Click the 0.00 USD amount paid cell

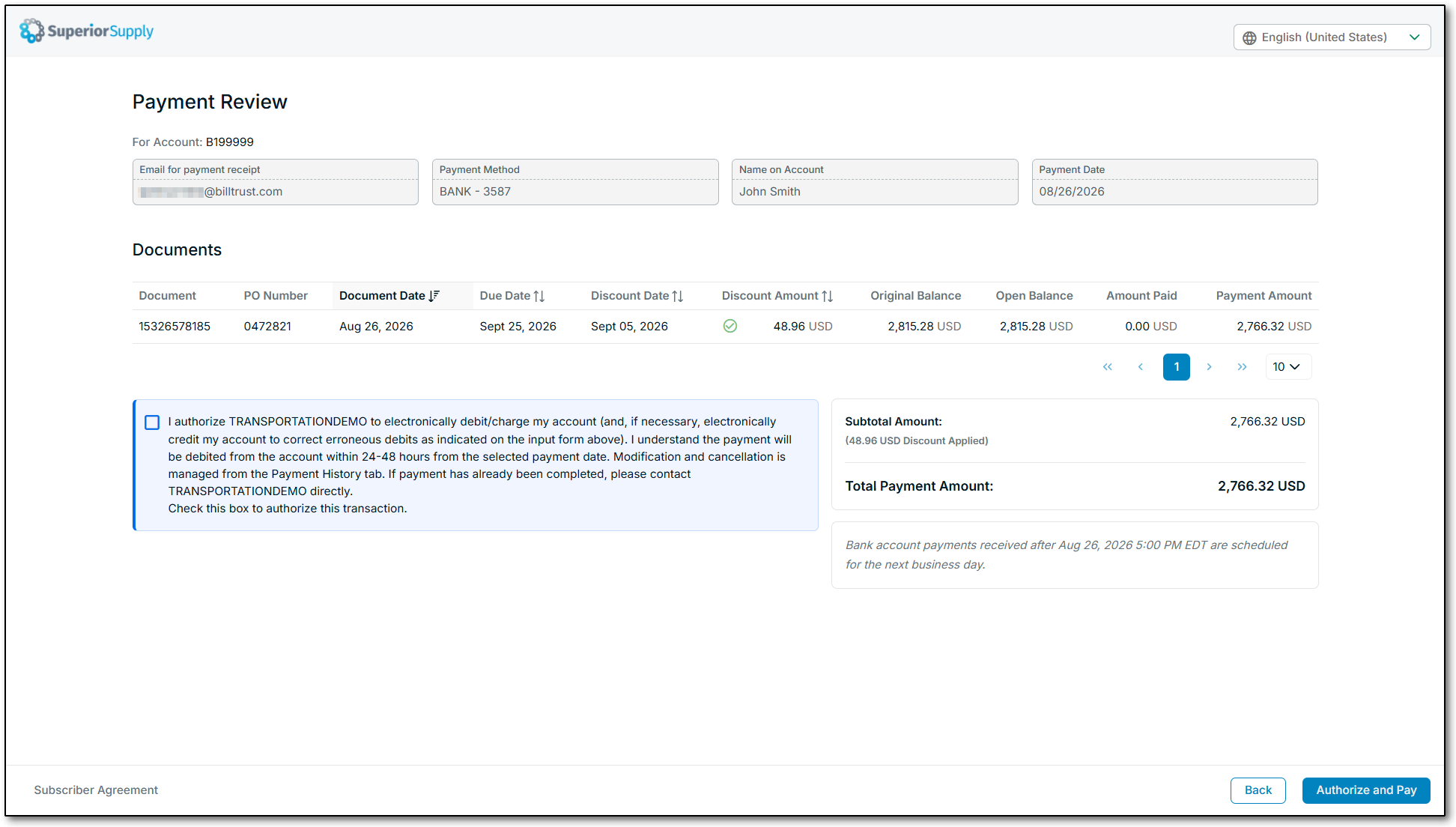[1150, 327]
